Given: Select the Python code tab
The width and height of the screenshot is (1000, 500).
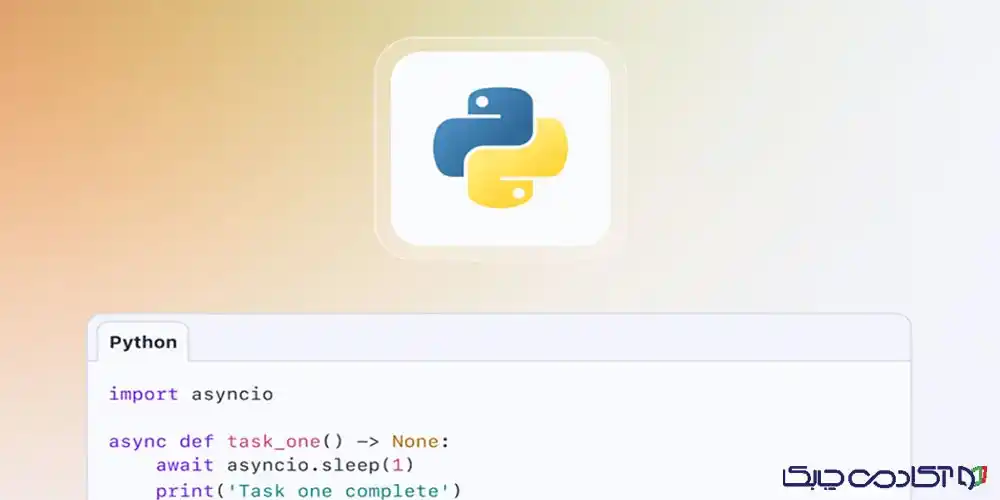Looking at the screenshot, I should click(x=143, y=342).
